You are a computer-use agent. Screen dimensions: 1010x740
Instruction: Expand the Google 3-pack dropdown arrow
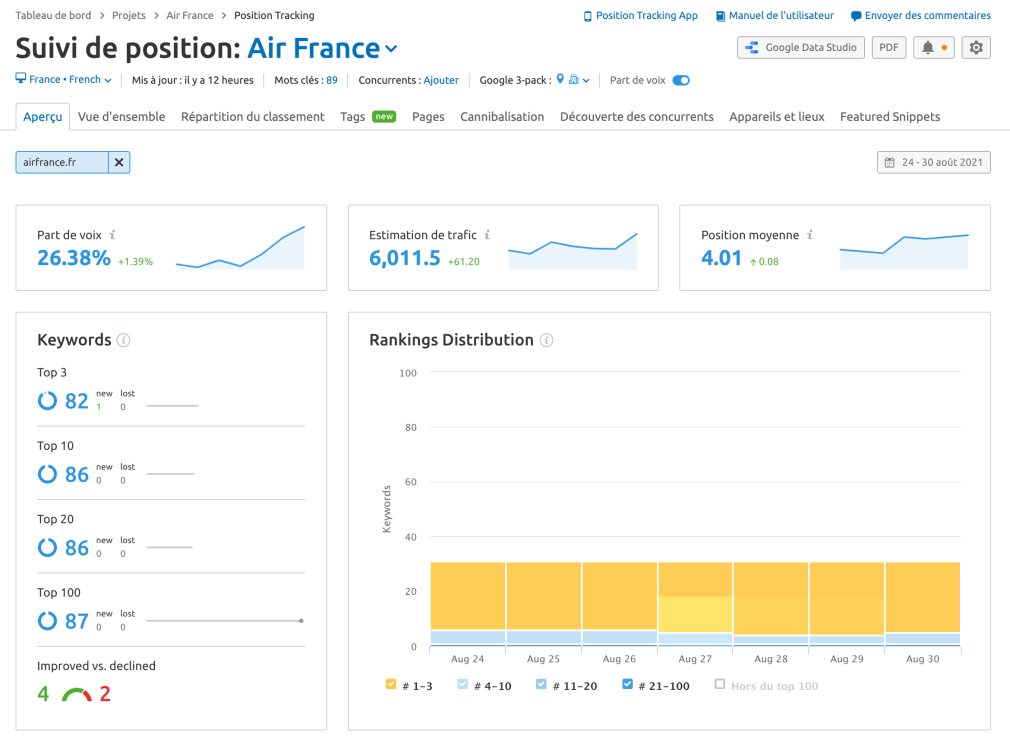(586, 81)
